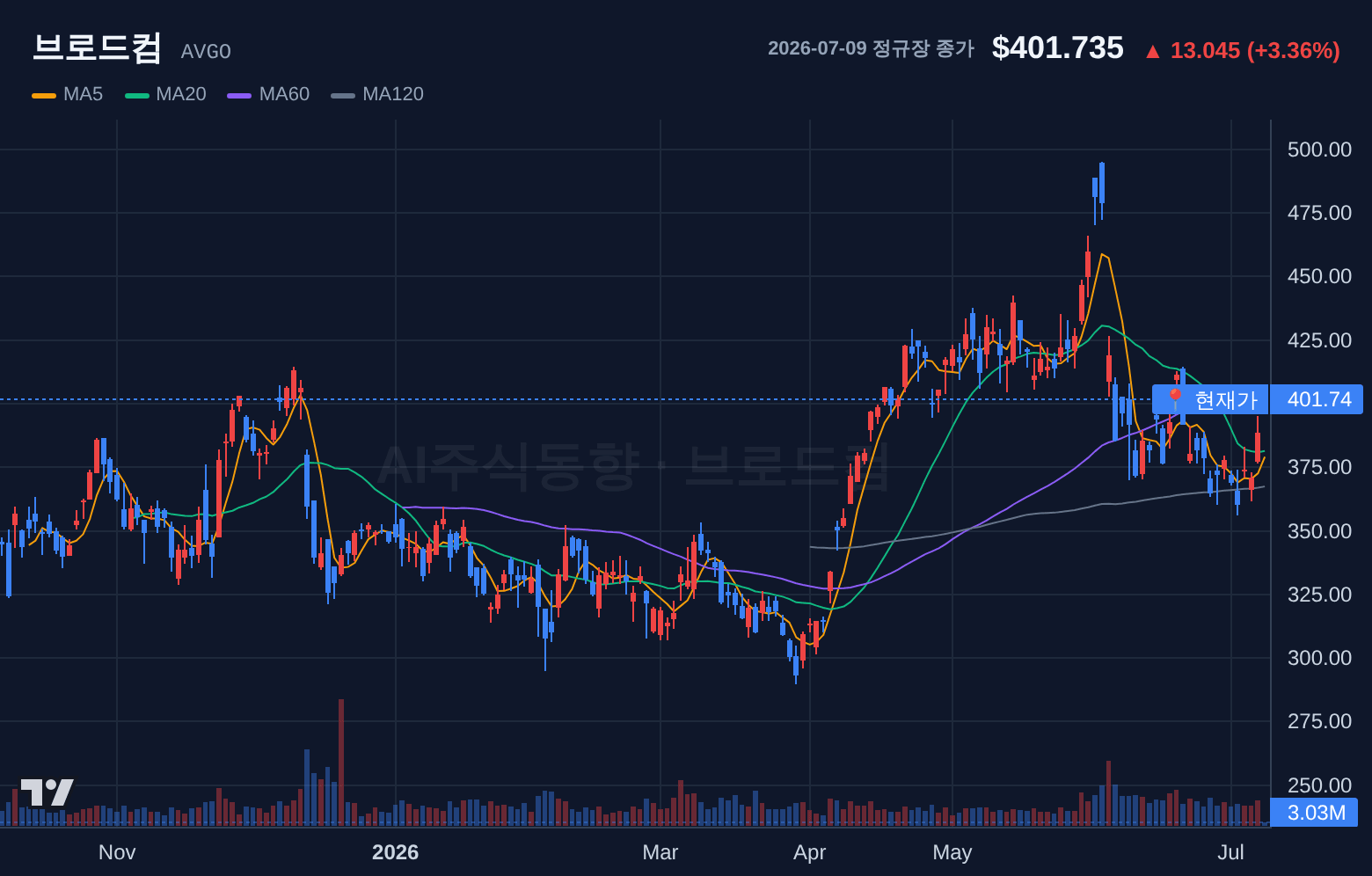Click the $401.735 closing price
The height and width of the screenshot is (876, 1372).
pyautogui.click(x=1058, y=47)
